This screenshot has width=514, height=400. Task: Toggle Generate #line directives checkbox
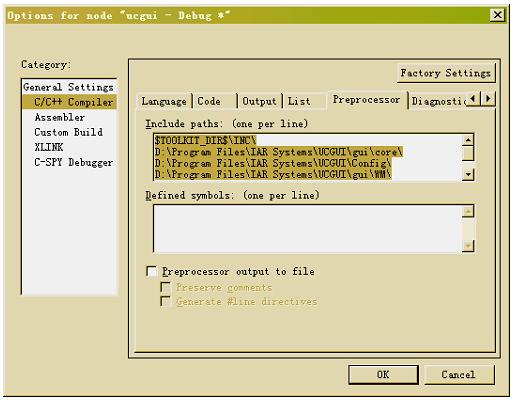pyautogui.click(x=166, y=301)
